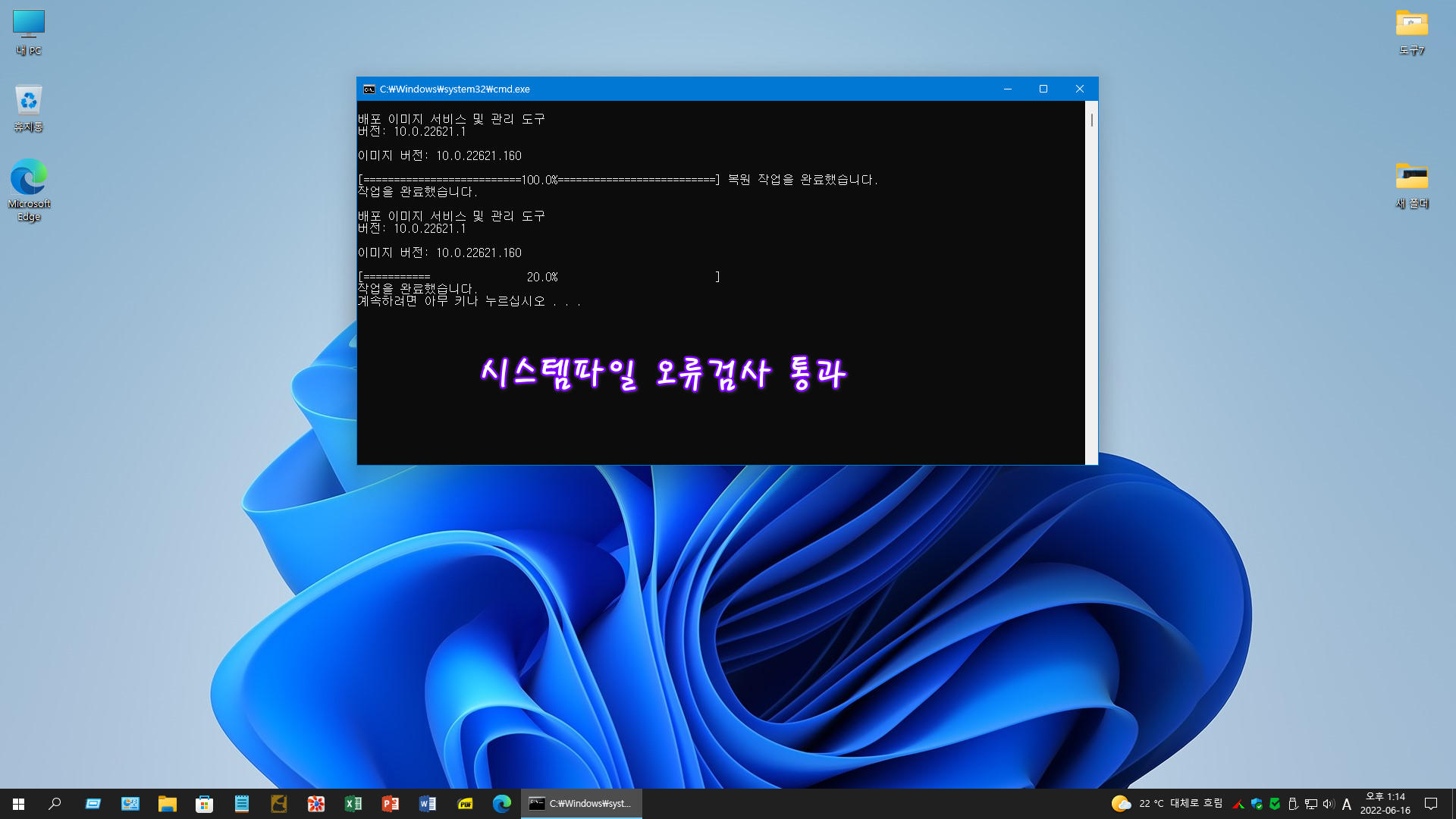Launch Excel from the taskbar
Screen dimensions: 1456x819
click(x=353, y=804)
